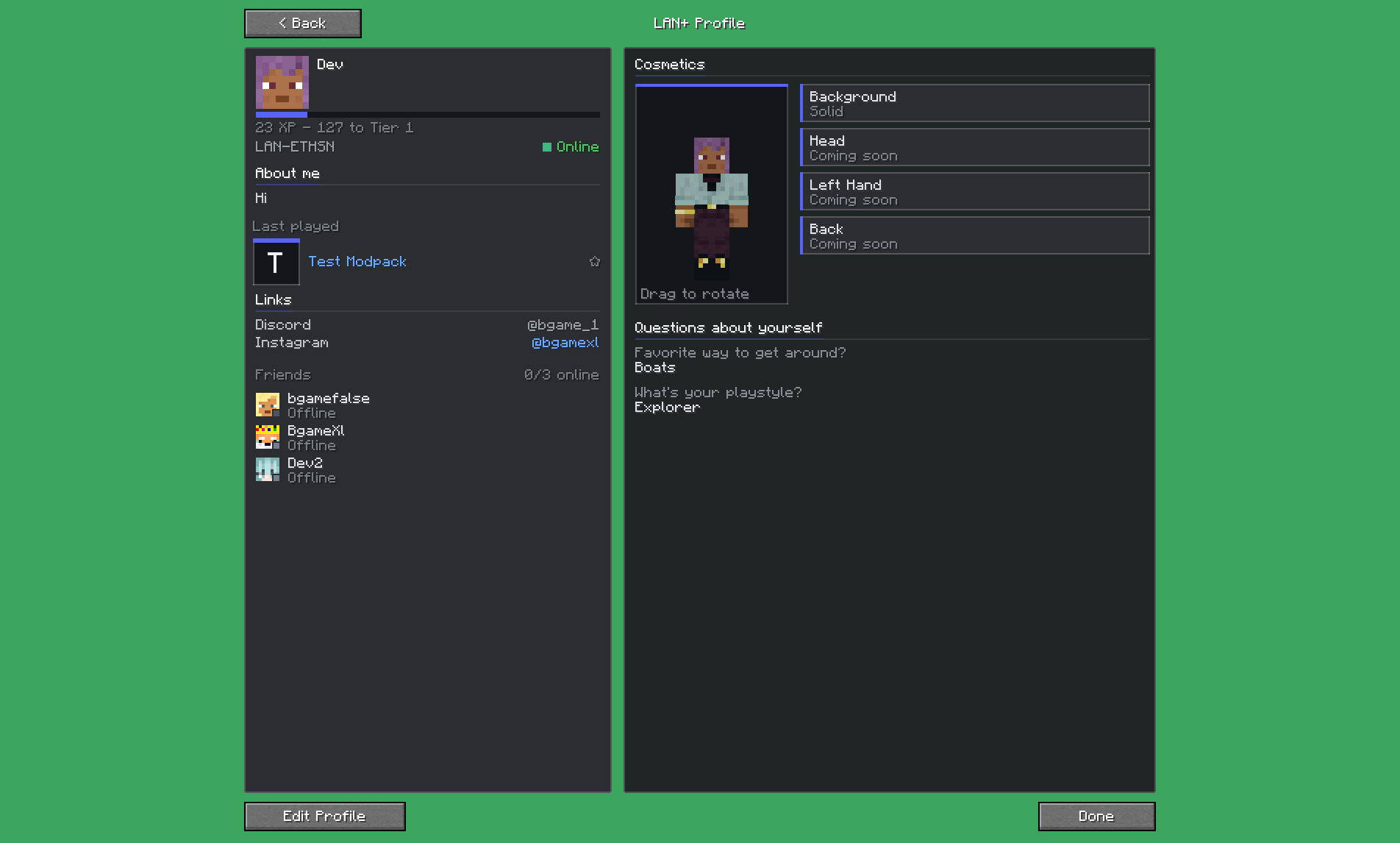Viewport: 1400px width, 843px height.
Task: Open the Head cosmetic slot
Action: tap(975, 147)
